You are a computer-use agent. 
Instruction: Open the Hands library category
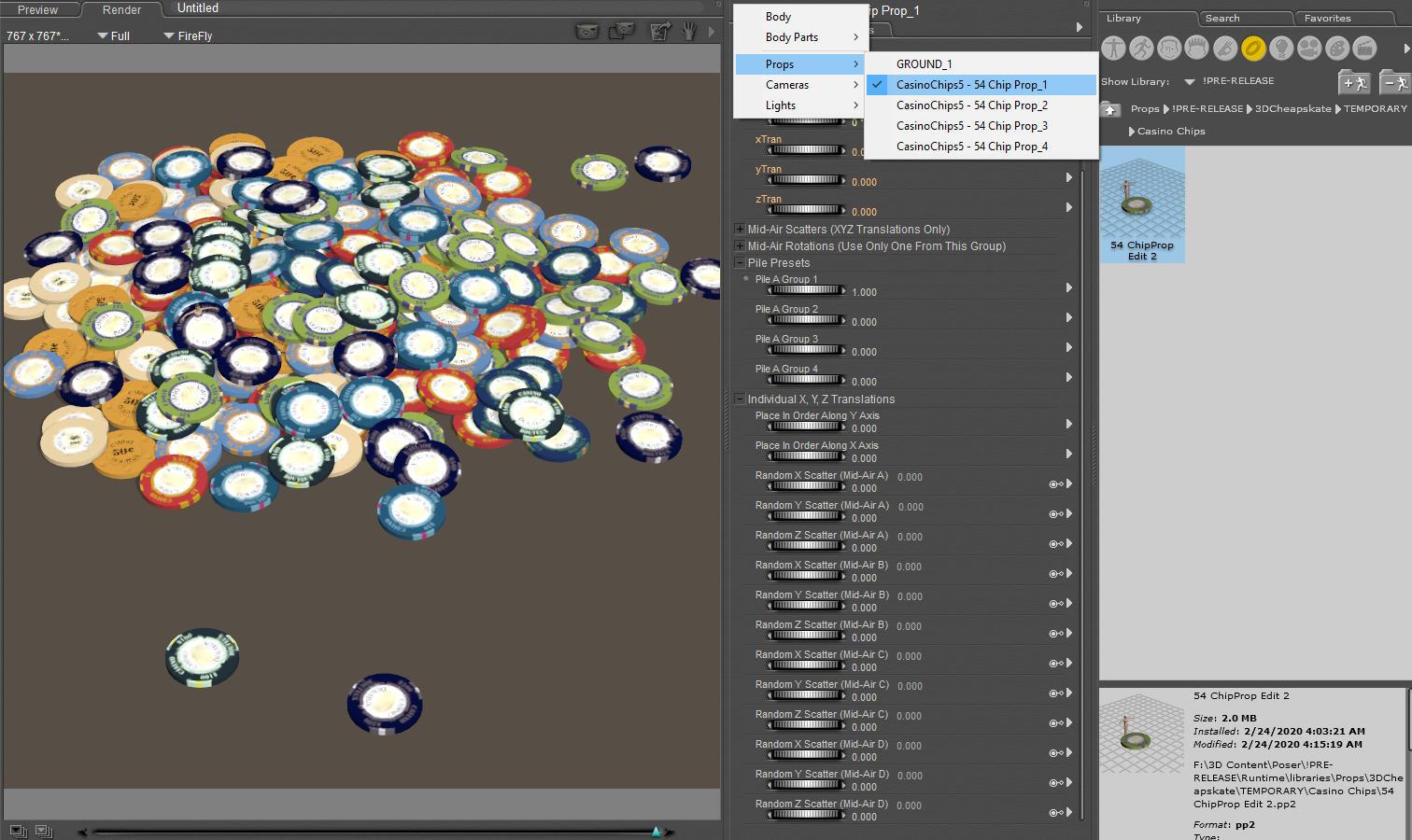[x=1225, y=48]
